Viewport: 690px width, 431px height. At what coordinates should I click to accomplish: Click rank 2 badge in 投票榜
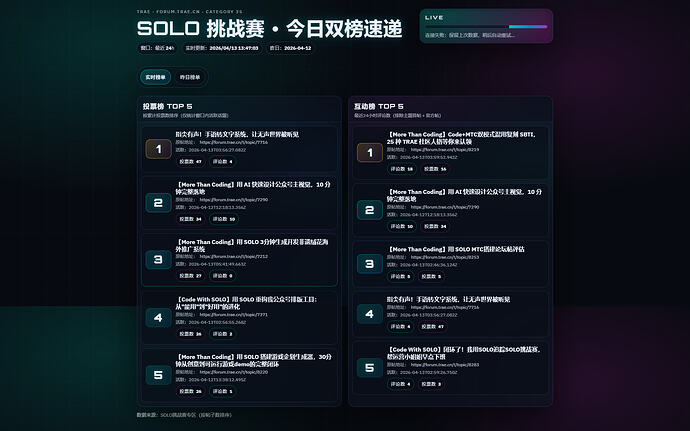158,203
